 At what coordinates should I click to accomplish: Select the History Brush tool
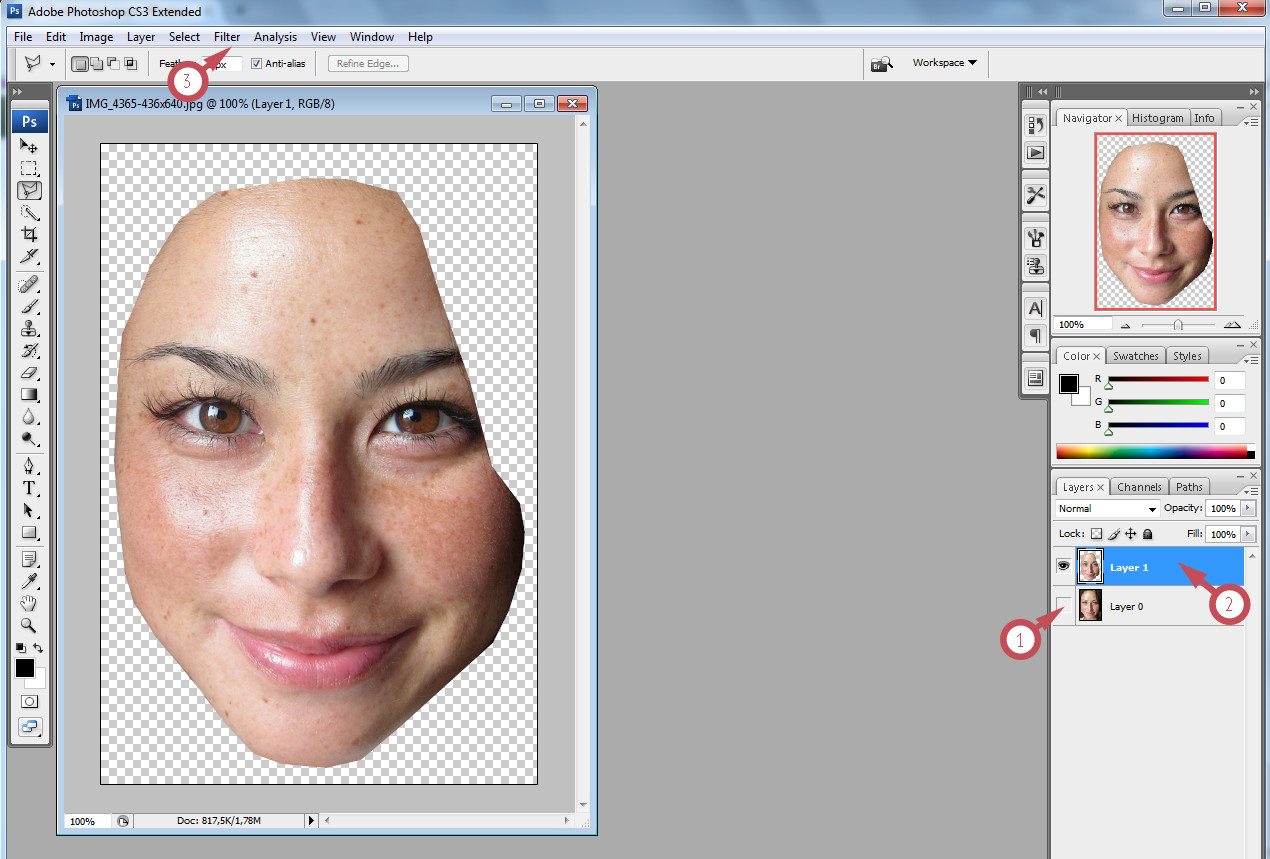tap(29, 351)
